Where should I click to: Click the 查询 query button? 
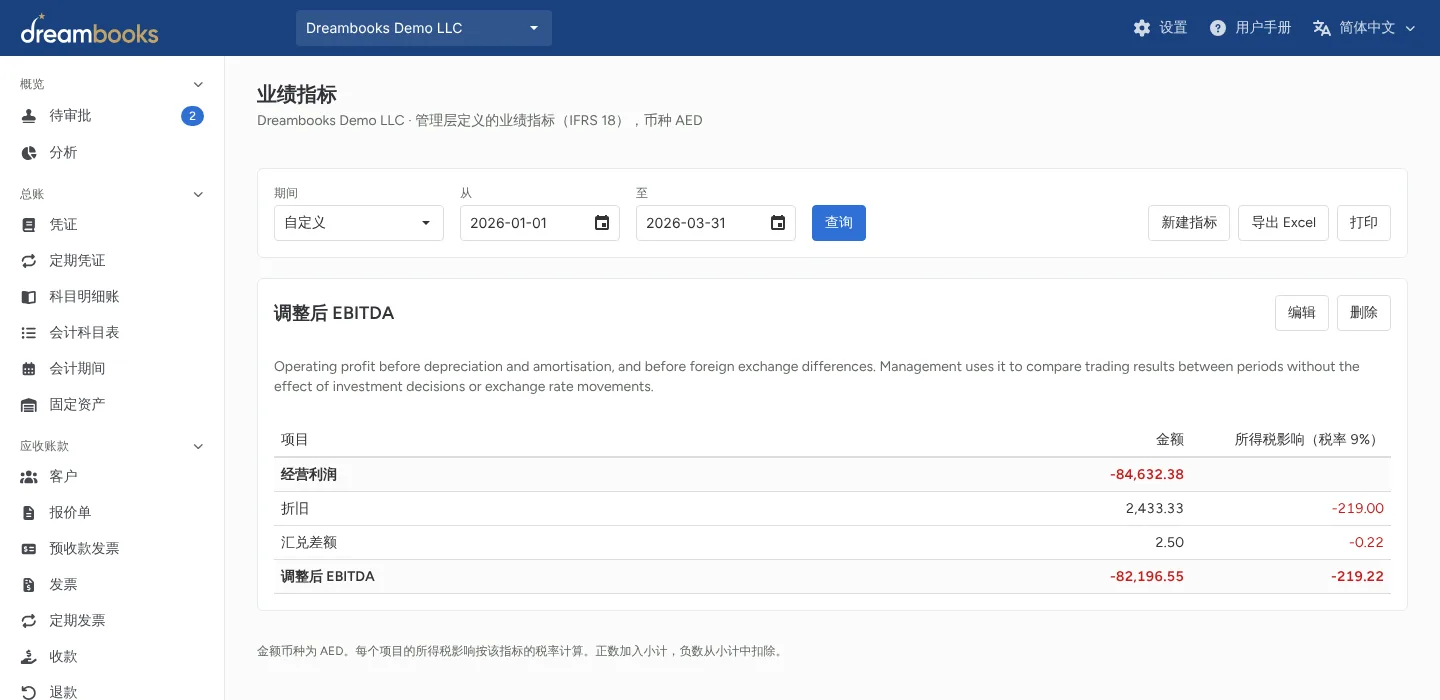click(839, 223)
